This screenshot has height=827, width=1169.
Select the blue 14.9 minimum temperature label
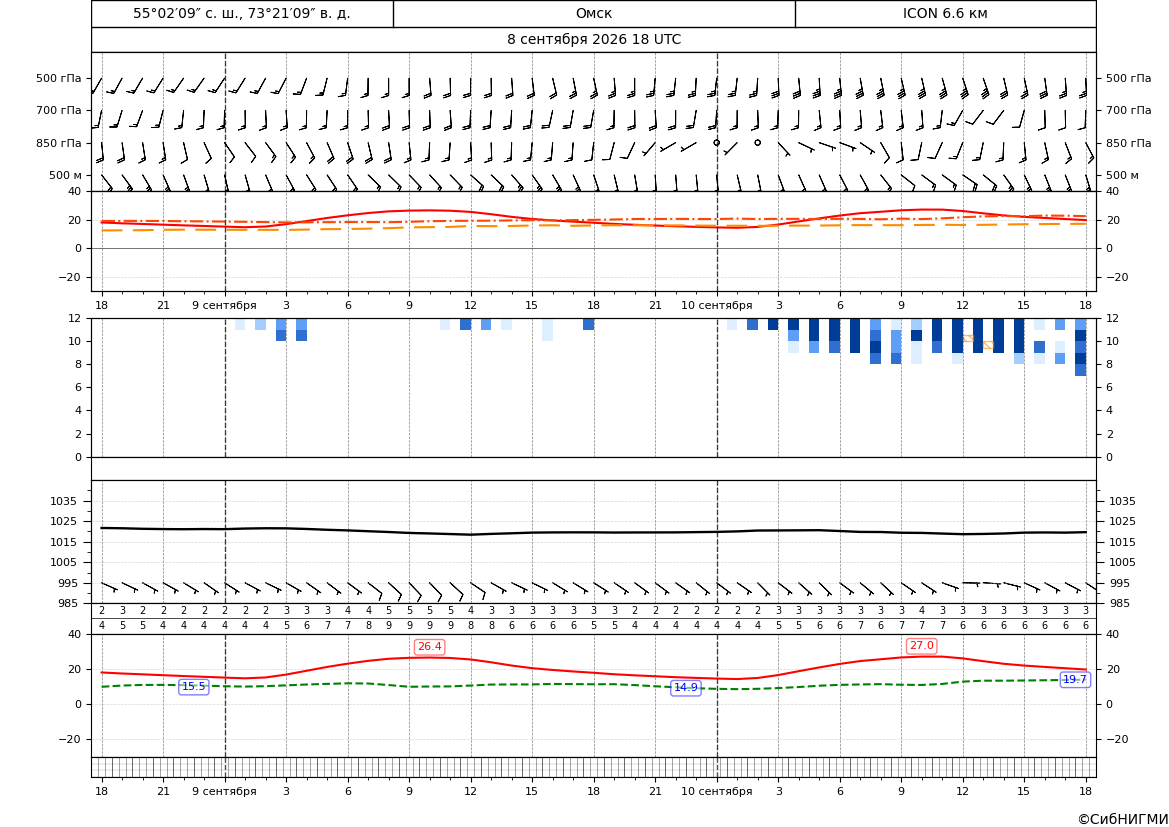point(686,688)
